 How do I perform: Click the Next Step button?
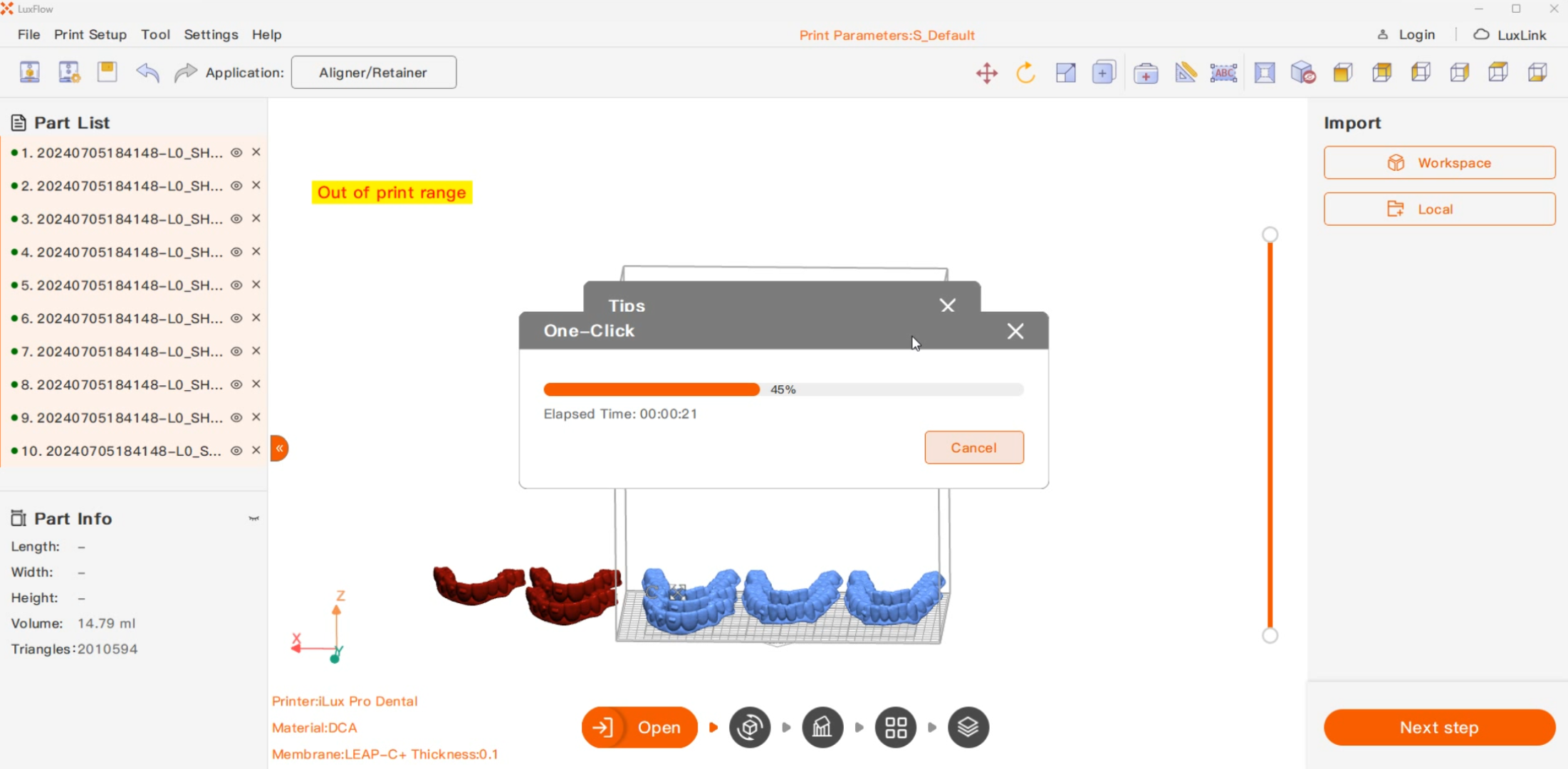(1440, 727)
